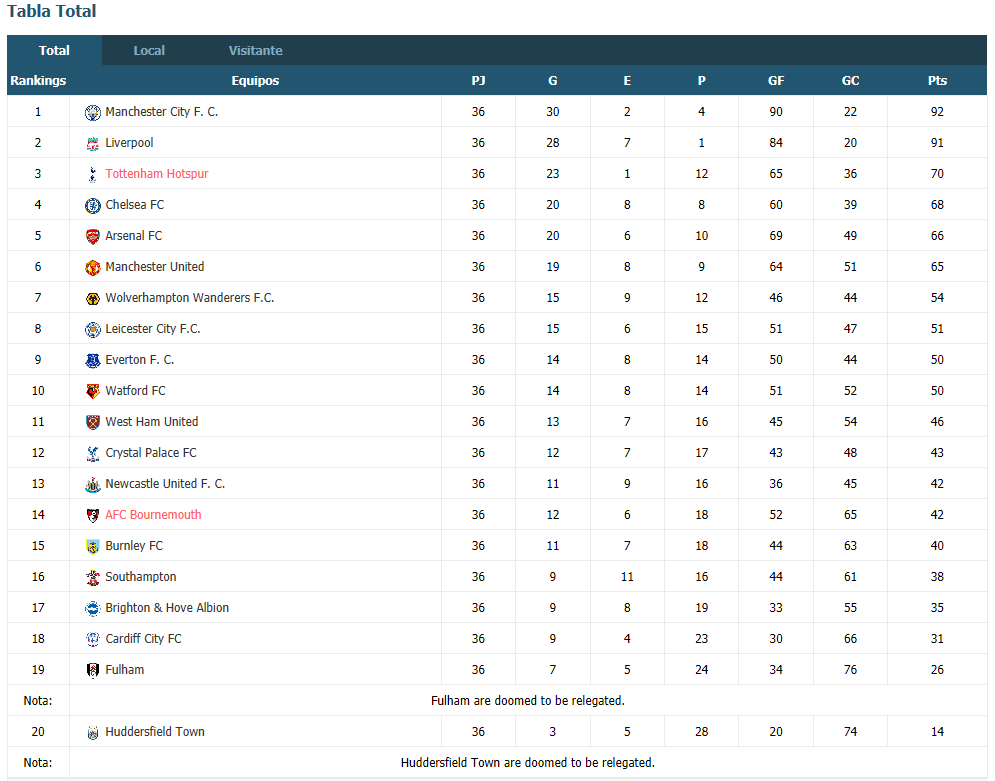Open the Burnley FC team link
995x781 pixels.
(134, 546)
